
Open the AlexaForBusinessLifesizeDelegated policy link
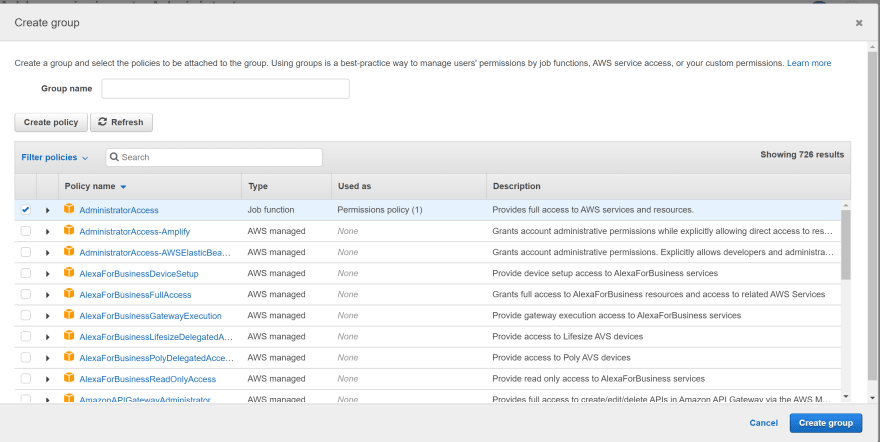point(156,337)
